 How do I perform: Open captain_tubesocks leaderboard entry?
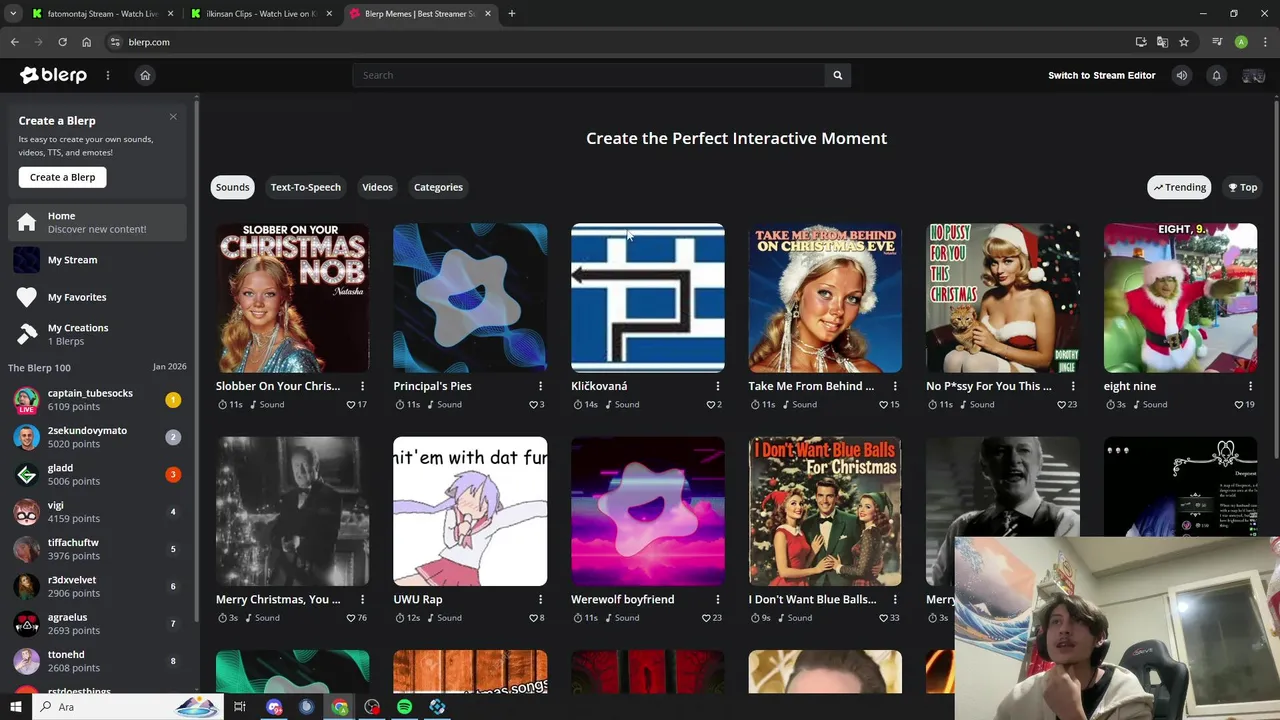(x=97, y=400)
